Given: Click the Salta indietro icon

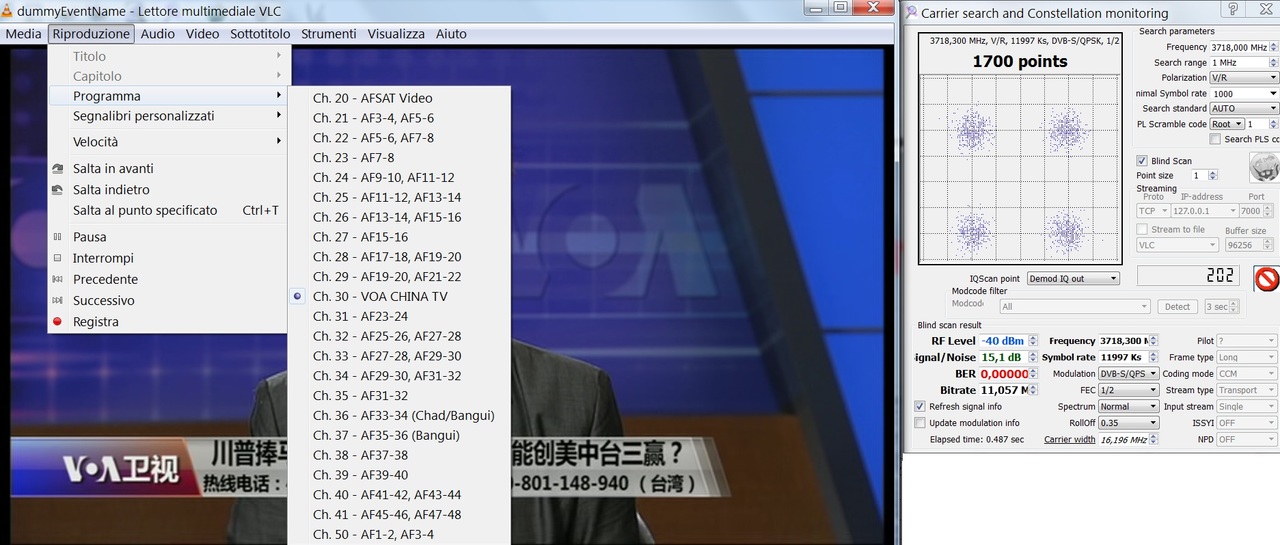Looking at the screenshot, I should pyautogui.click(x=57, y=190).
